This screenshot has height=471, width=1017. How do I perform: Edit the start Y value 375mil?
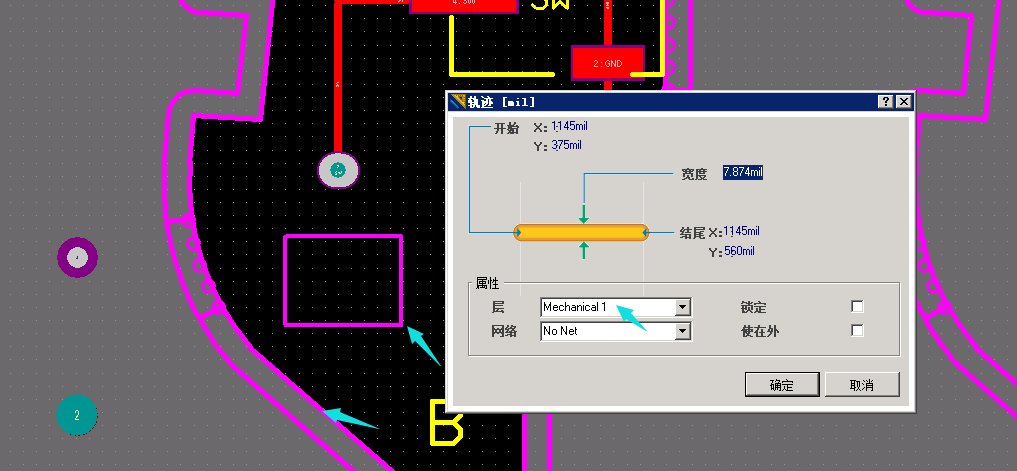coord(566,146)
